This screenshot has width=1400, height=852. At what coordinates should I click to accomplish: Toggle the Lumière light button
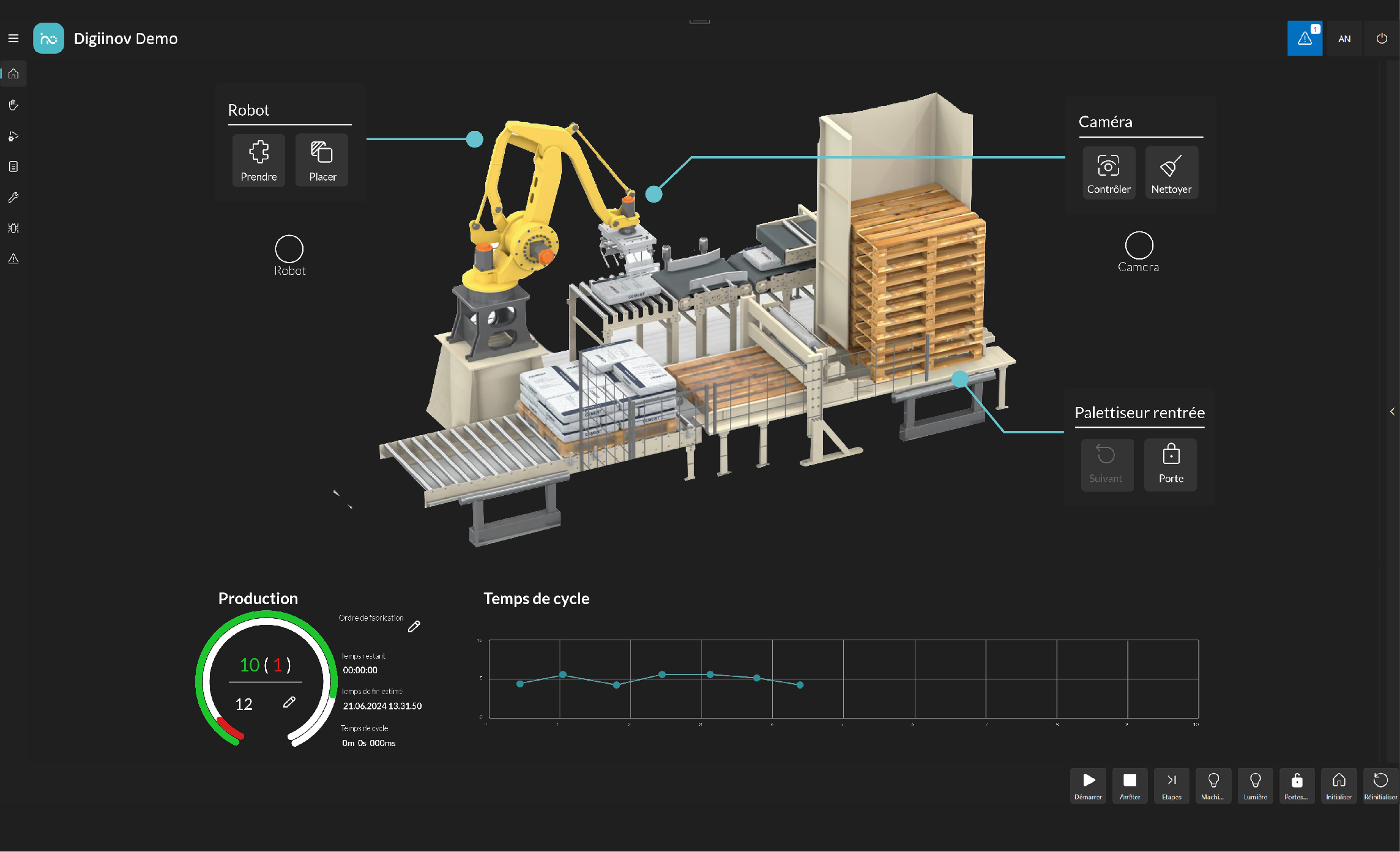click(x=1255, y=785)
